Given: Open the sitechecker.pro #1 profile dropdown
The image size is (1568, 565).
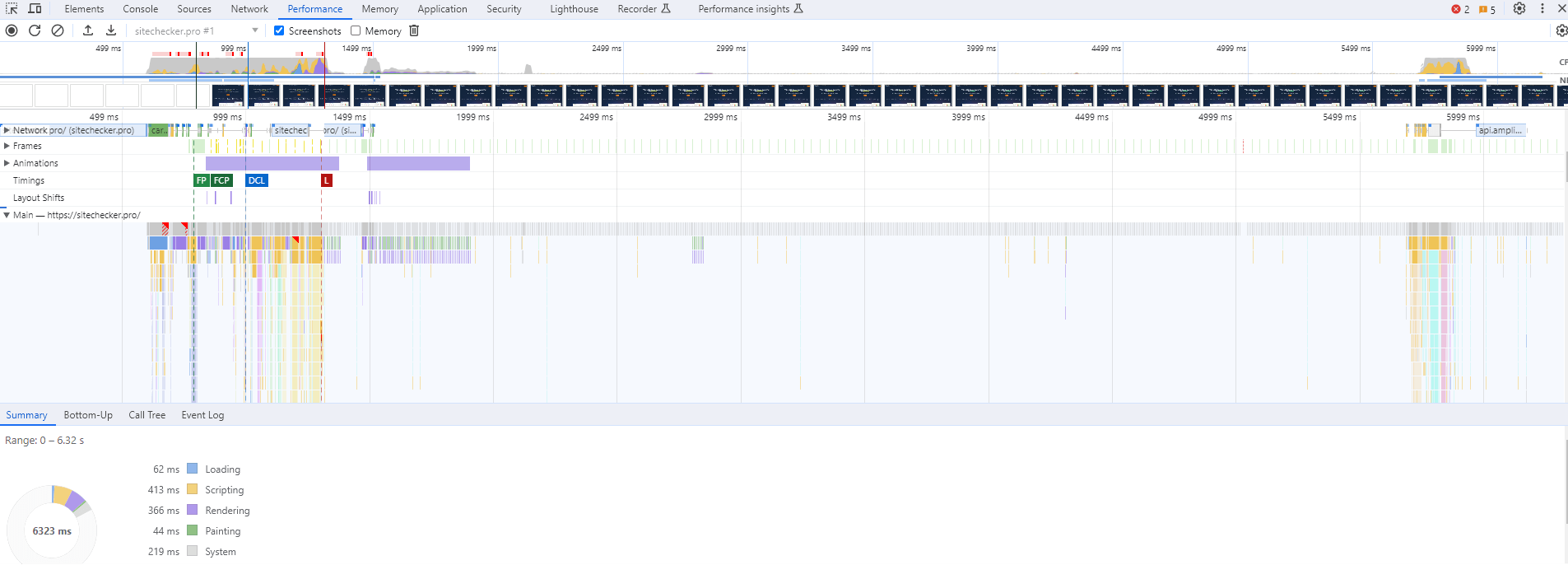Looking at the screenshot, I should pos(196,30).
